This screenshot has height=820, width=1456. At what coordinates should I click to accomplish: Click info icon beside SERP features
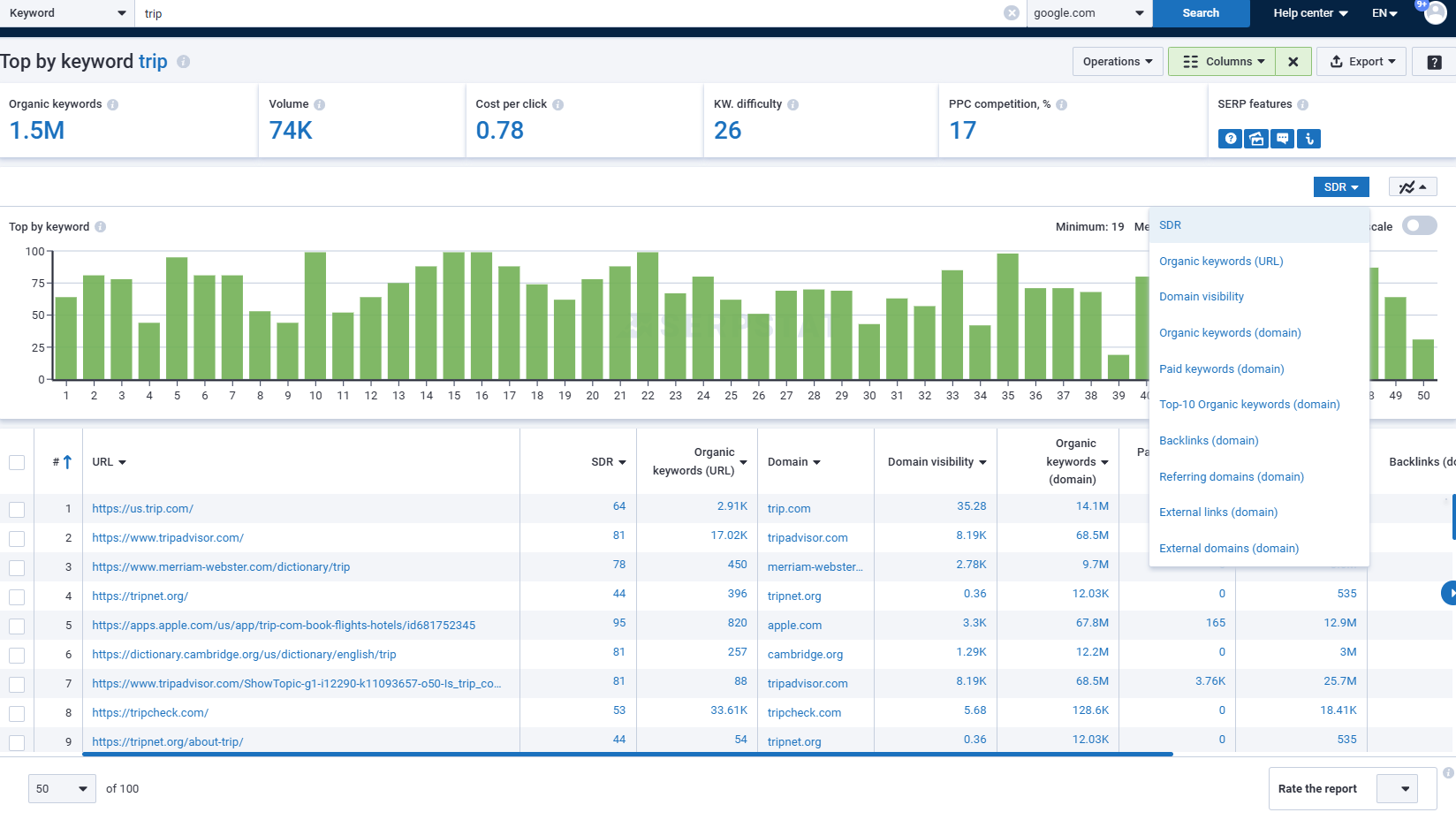coord(1303,104)
